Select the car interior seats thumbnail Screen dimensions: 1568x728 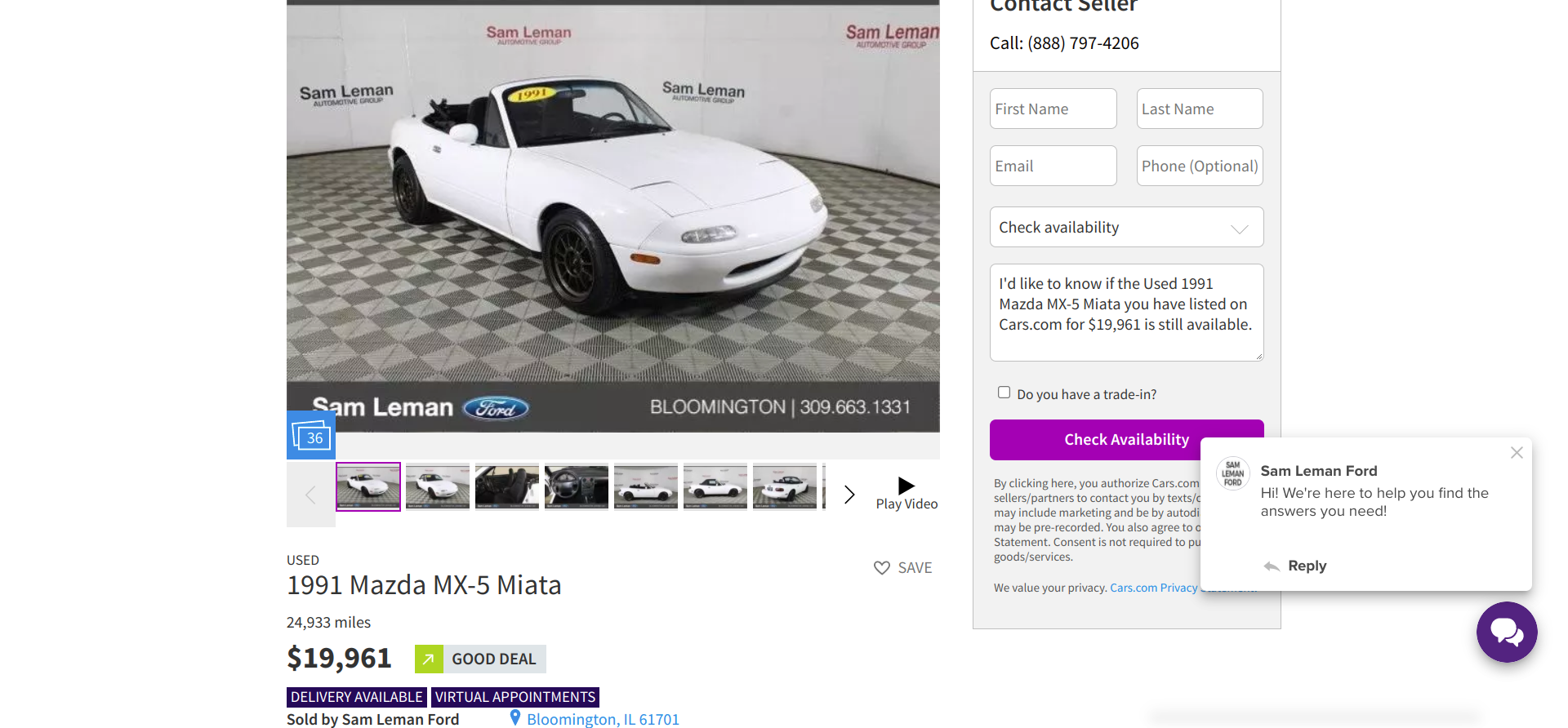(507, 486)
